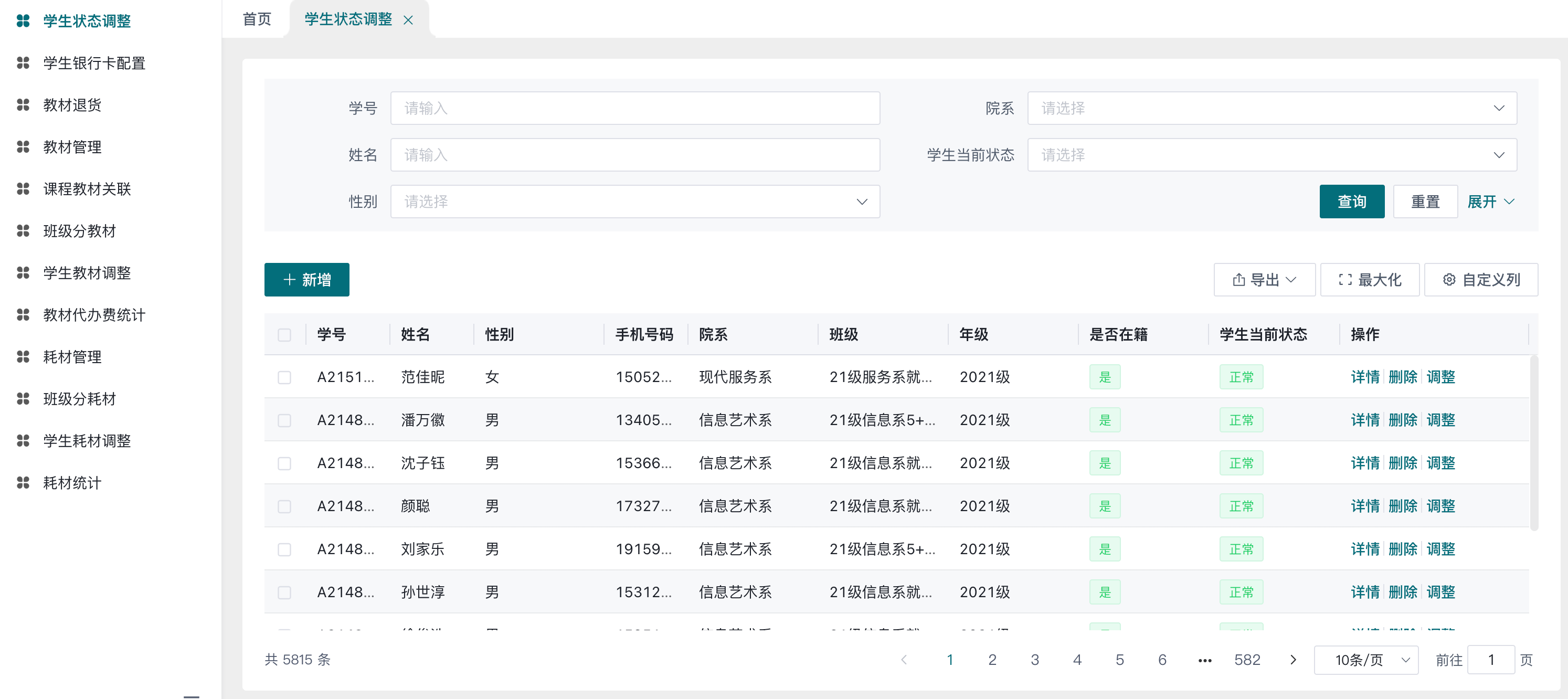The width and height of the screenshot is (1568, 699).
Task: Click the 班级分耗材 sidebar grid icon
Action: [x=23, y=399]
